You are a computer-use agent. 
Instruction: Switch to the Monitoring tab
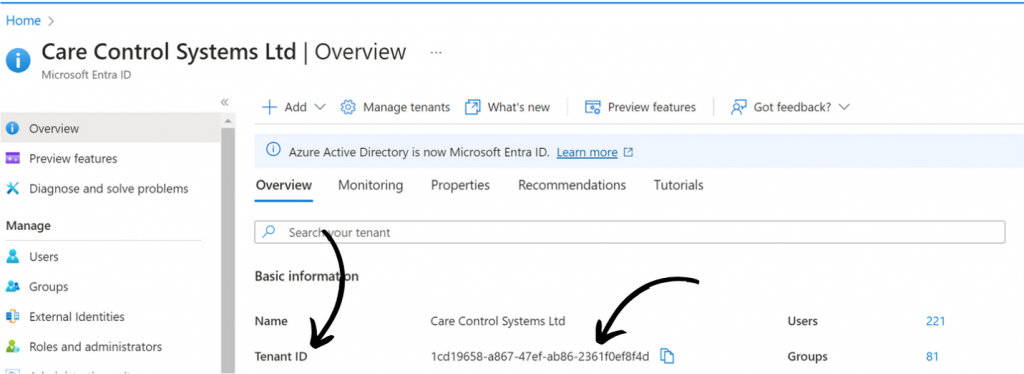coord(370,185)
